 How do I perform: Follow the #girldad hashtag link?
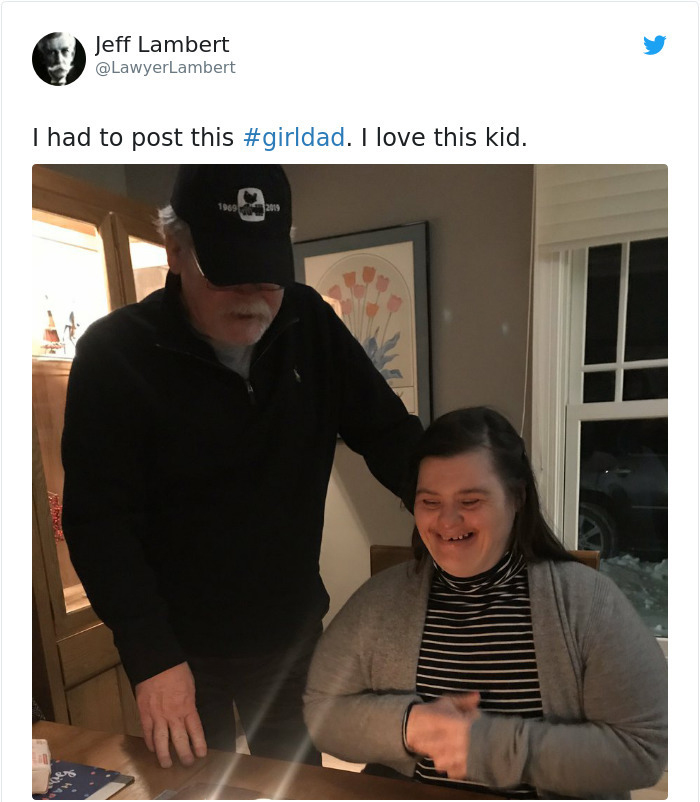coord(294,138)
